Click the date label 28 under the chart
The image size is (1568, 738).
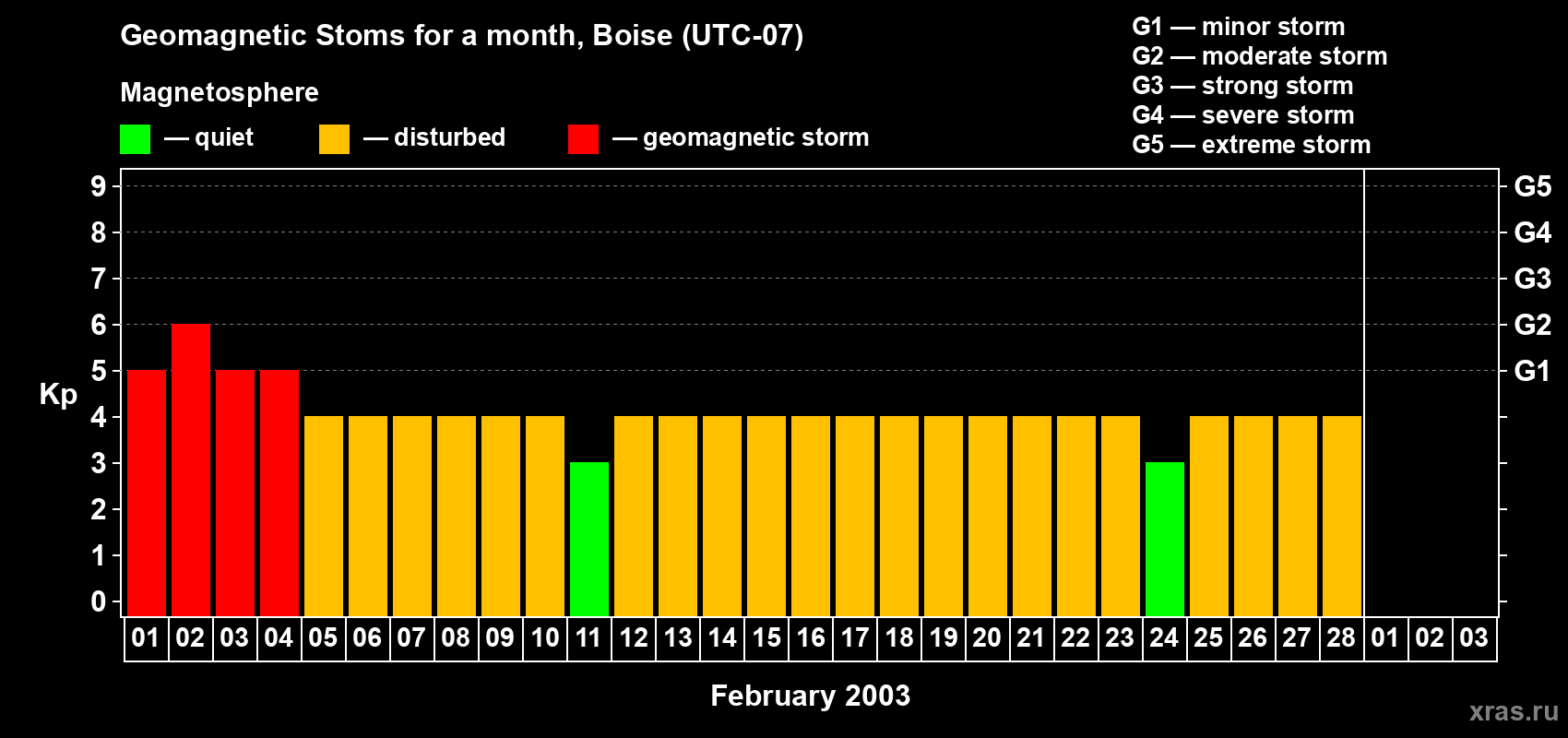click(x=1341, y=638)
